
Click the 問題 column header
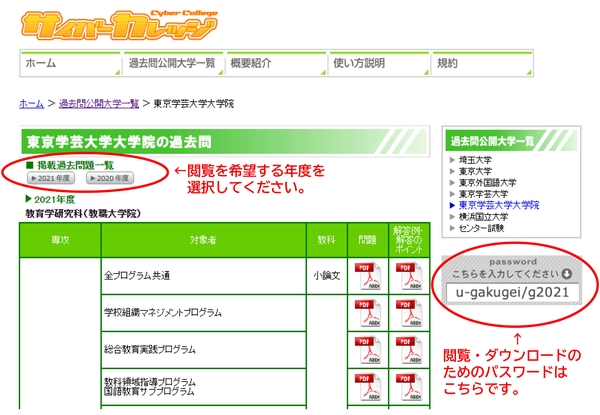[368, 240]
